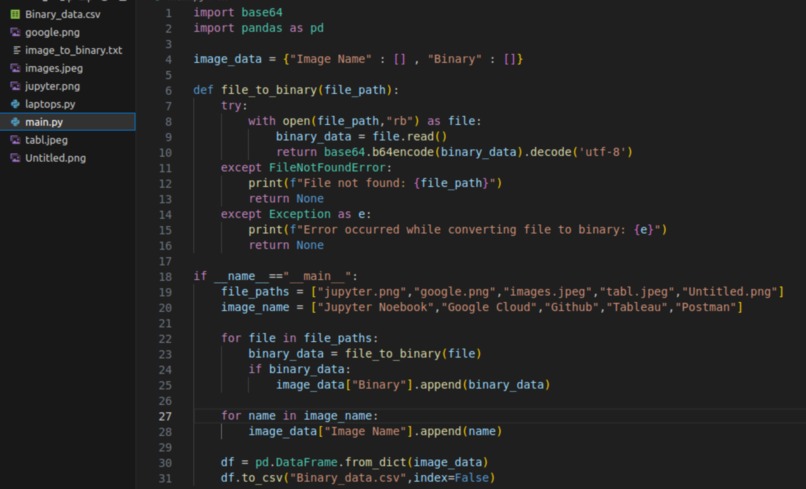
Task: Open jupyter.png from the explorer
Action: [52, 86]
